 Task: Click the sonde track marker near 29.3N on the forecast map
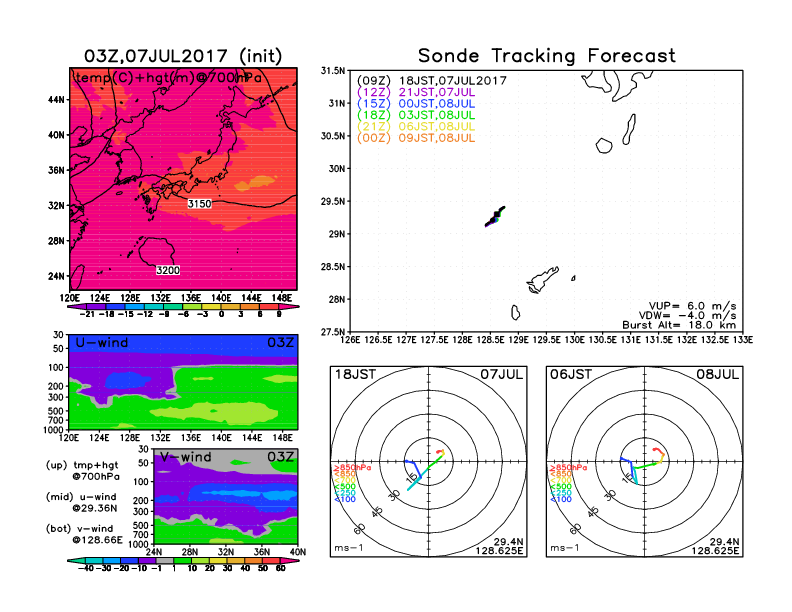pyautogui.click(x=496, y=216)
